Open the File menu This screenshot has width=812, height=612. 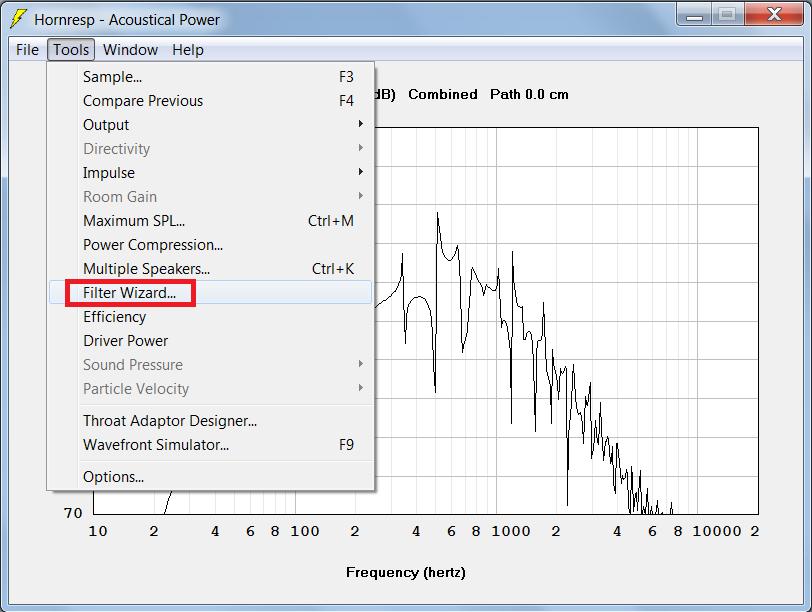(x=27, y=50)
